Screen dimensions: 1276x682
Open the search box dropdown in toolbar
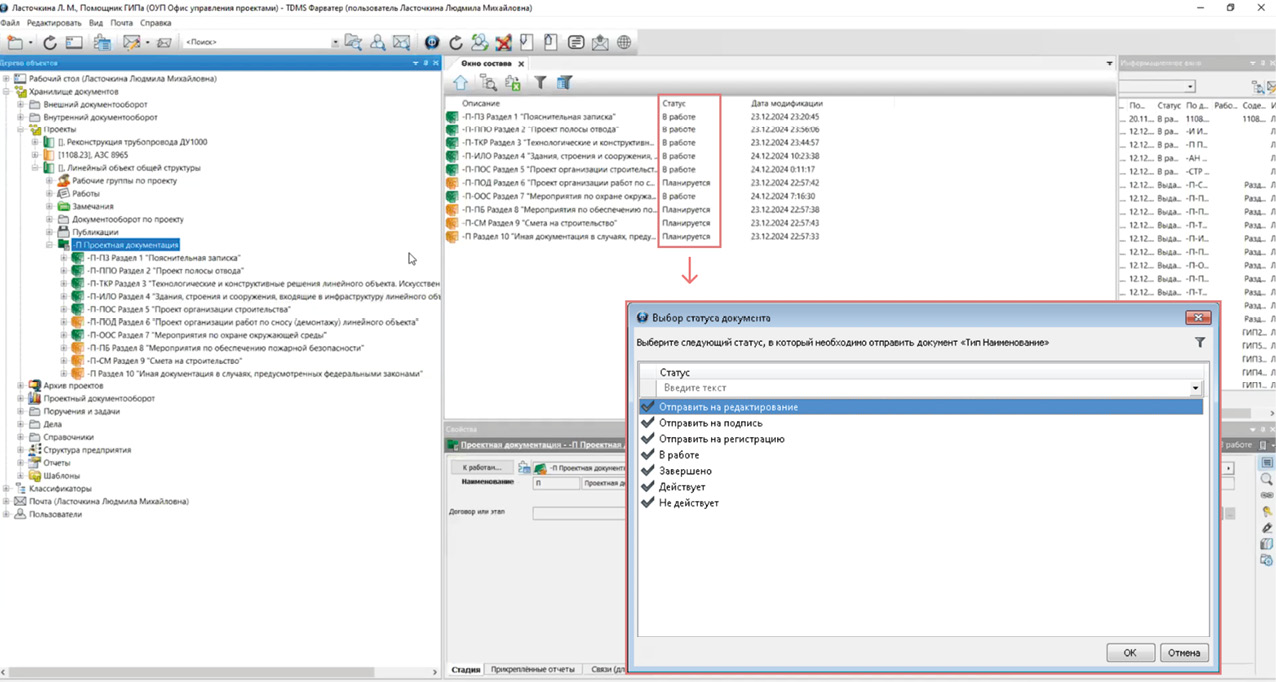[335, 43]
